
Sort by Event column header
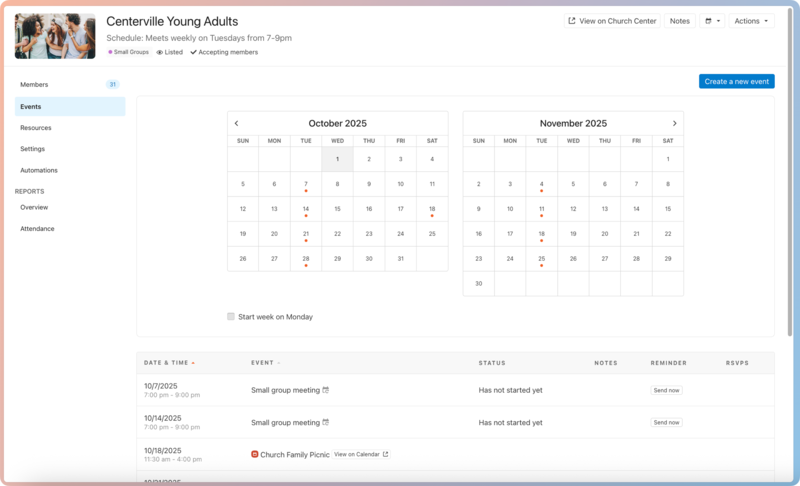(265, 363)
